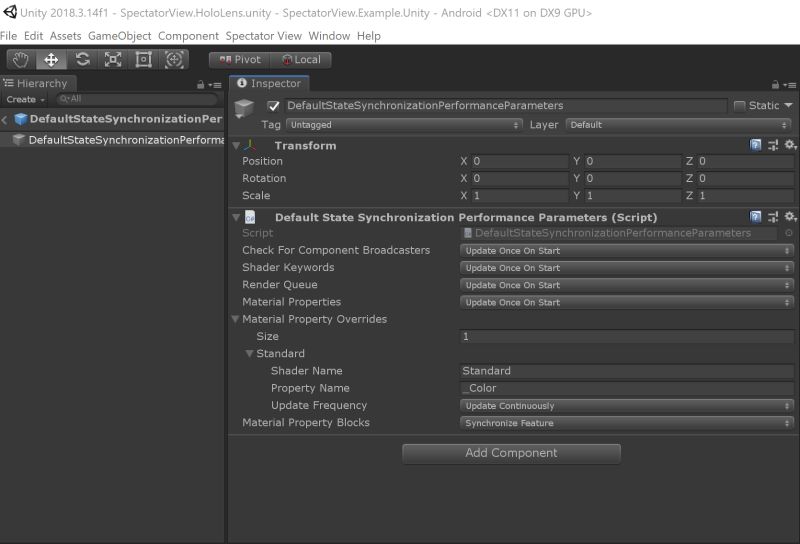Click the blue prefab cube icon in Hierarchy
This screenshot has width=800, height=544.
pos(20,119)
